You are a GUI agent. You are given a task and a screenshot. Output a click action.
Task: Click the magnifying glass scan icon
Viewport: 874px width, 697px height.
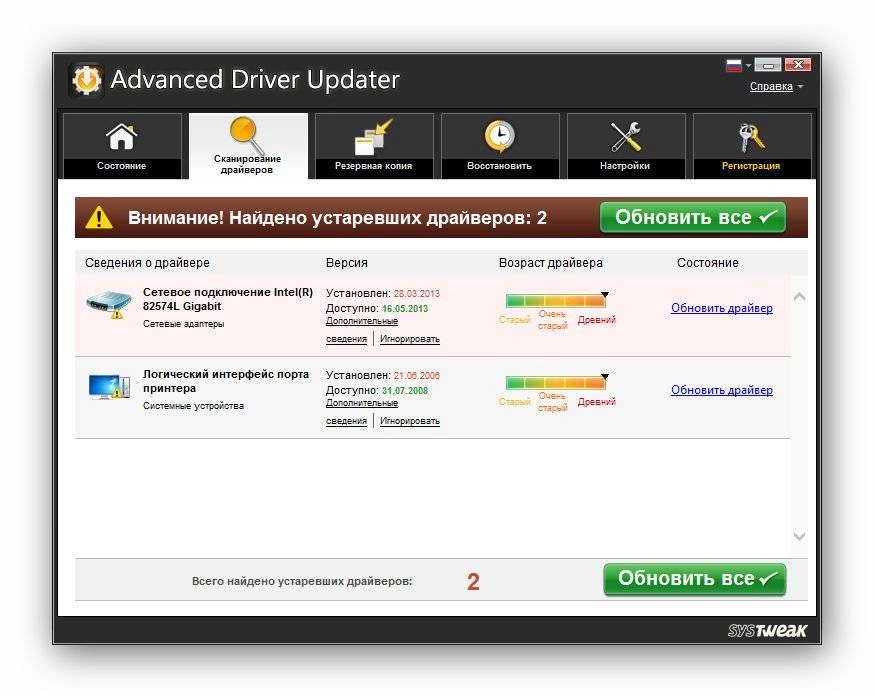247,134
